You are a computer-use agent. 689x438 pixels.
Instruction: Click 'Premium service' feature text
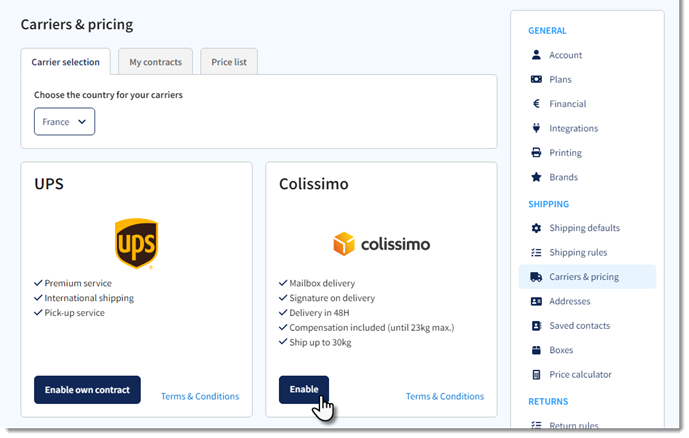(78, 283)
